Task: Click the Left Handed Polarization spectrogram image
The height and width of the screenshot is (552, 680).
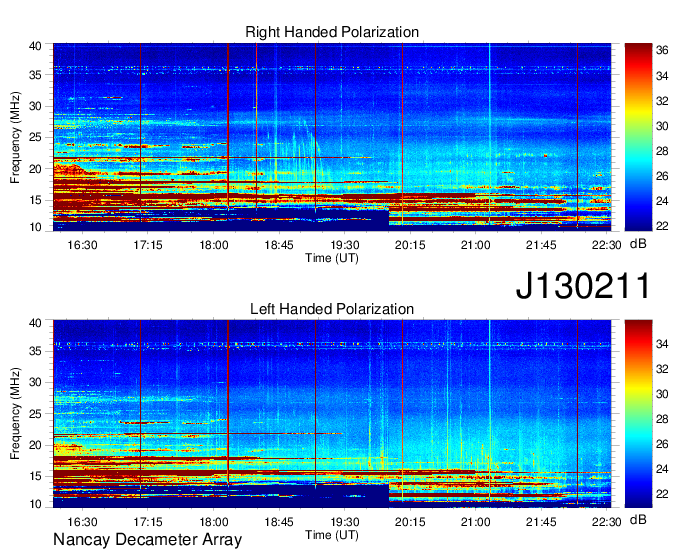Action: (x=332, y=414)
